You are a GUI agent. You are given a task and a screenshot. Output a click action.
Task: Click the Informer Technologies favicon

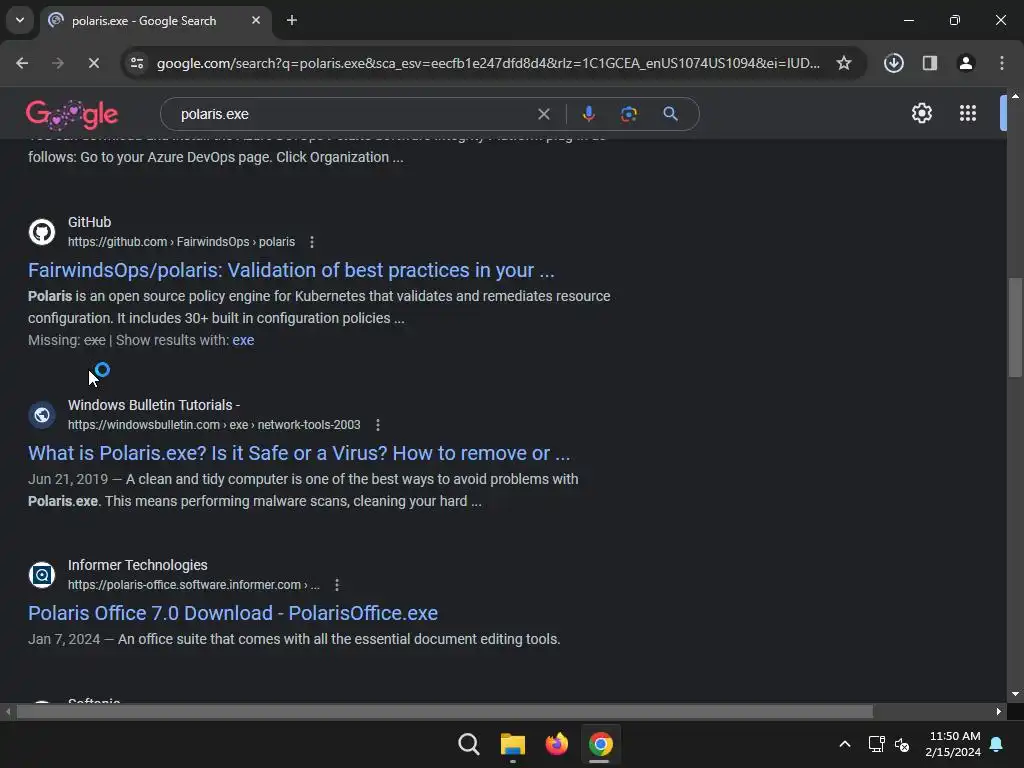click(42, 575)
